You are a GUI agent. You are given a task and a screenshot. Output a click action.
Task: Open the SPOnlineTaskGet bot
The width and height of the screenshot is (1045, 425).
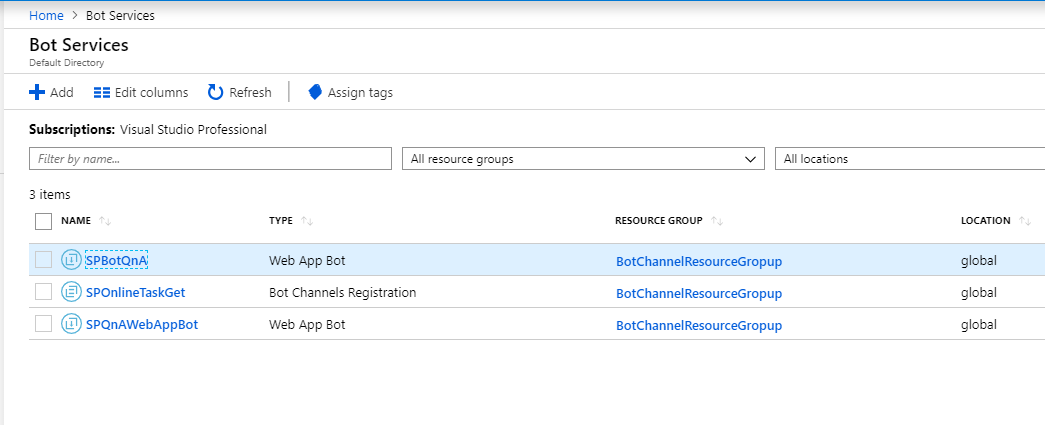136,292
